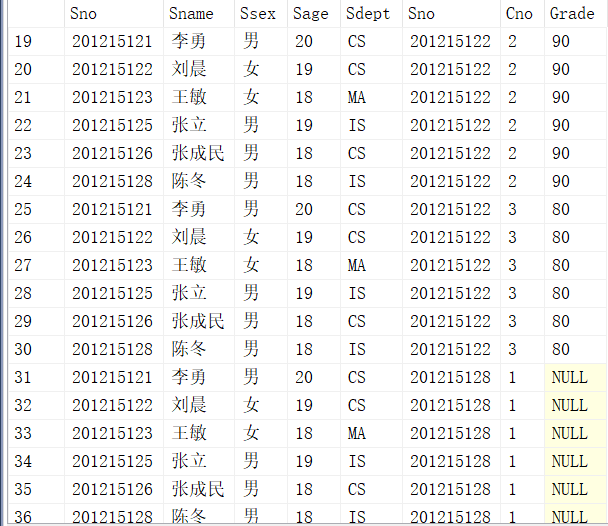Click Sname cell 李勇 in row 19
This screenshot has height=526, width=608.
(199, 41)
